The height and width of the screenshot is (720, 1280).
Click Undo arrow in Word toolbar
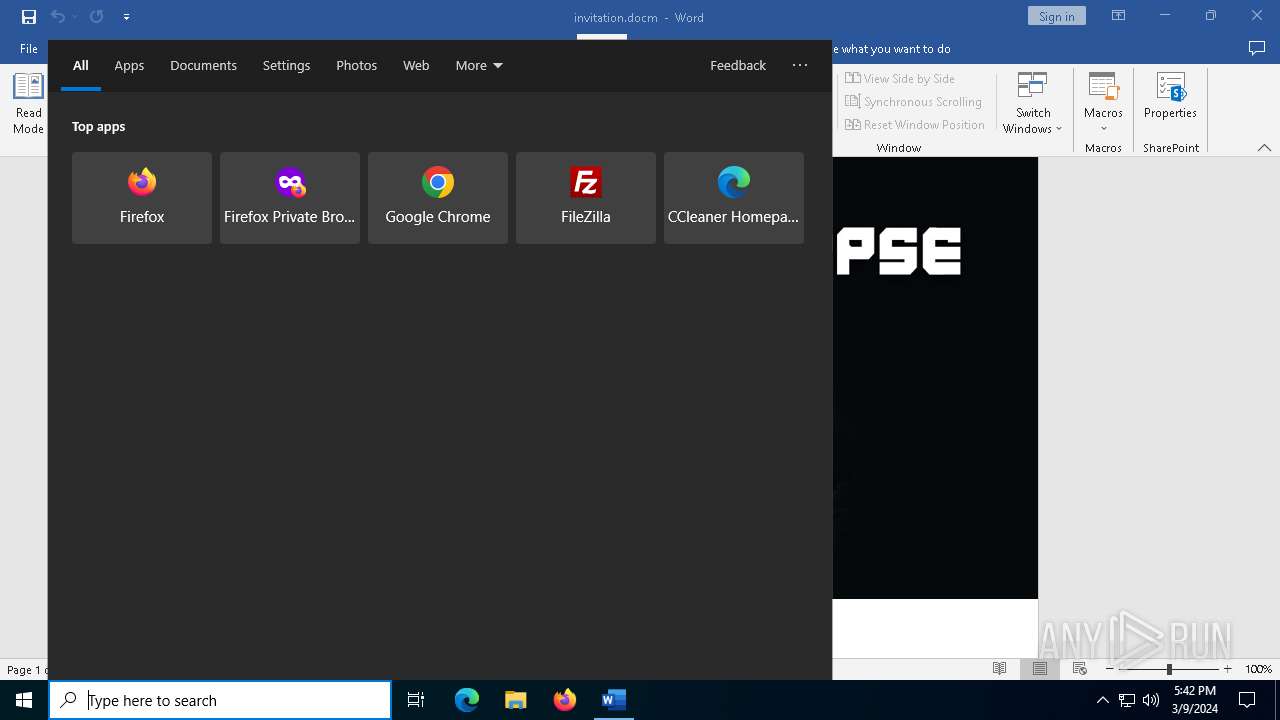point(58,17)
